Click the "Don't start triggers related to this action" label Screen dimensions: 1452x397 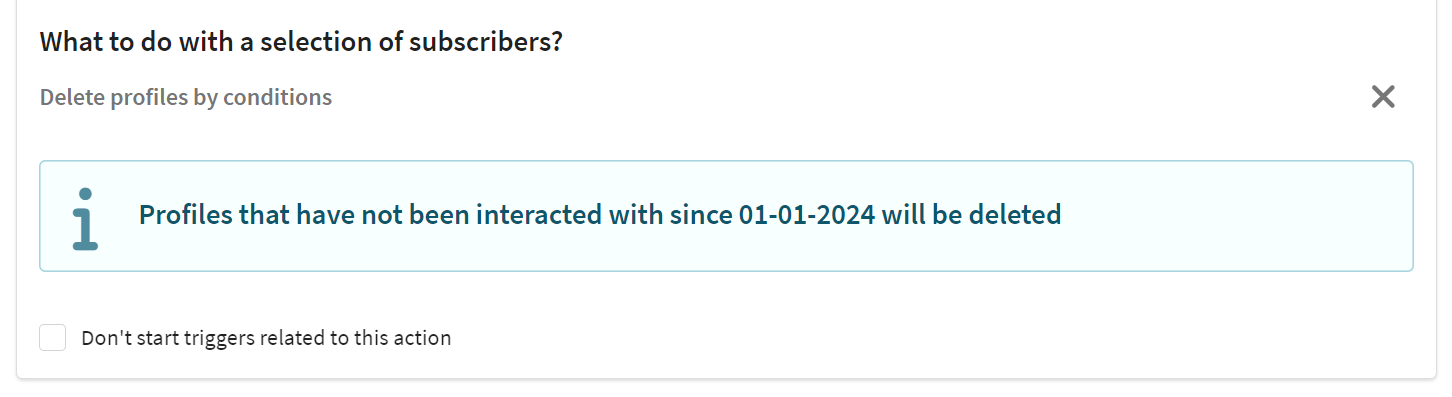[x=266, y=338]
